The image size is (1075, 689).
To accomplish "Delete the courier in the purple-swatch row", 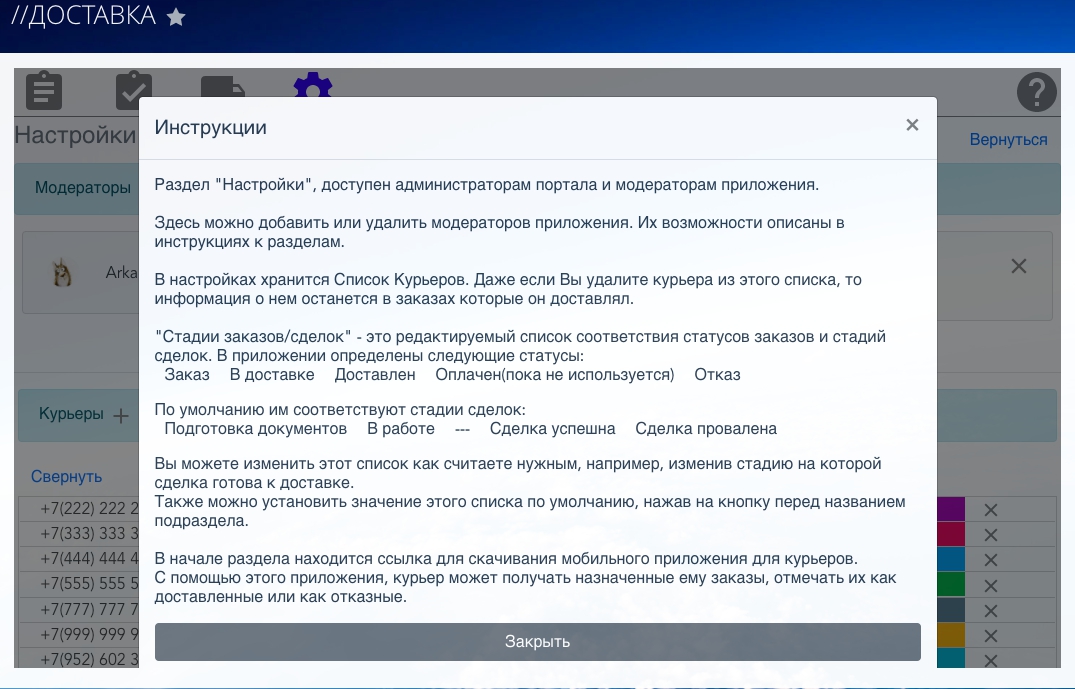I will pyautogui.click(x=991, y=509).
